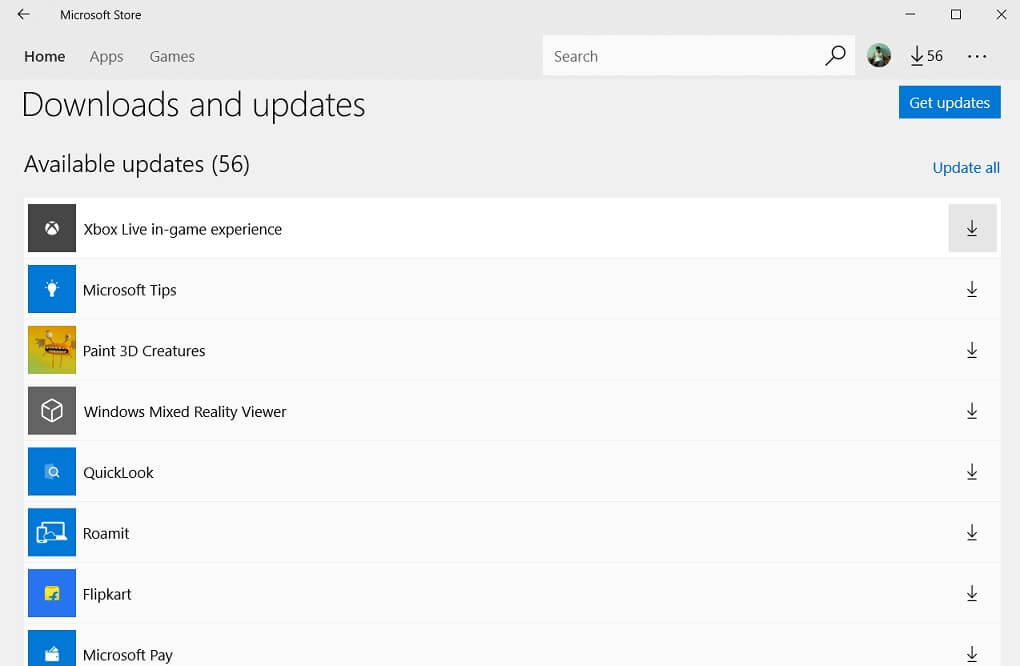Select the 'Microsoft Tips' row text
The image size is (1020, 666).
tap(129, 290)
